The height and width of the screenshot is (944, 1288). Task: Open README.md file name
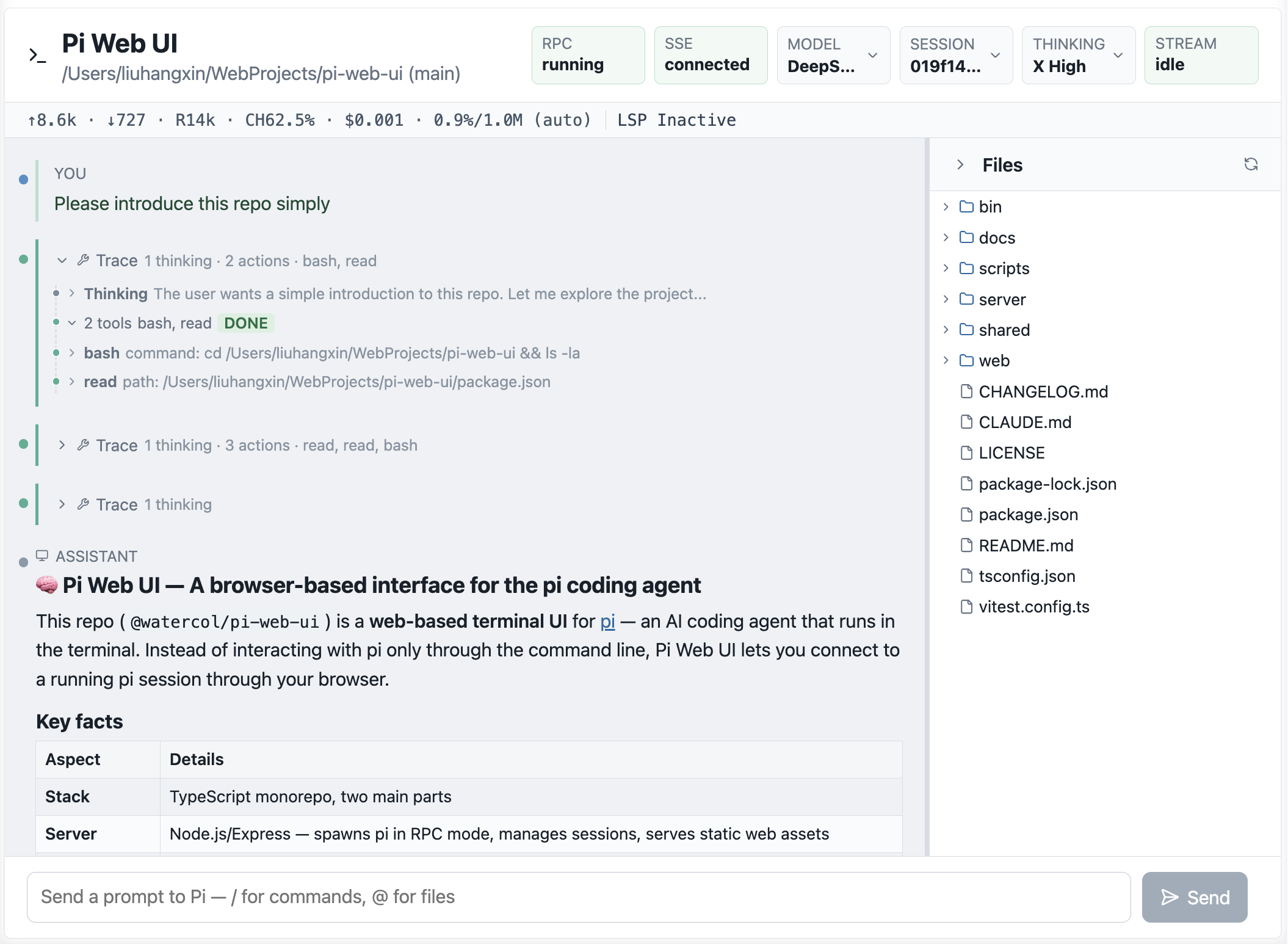[1026, 546]
